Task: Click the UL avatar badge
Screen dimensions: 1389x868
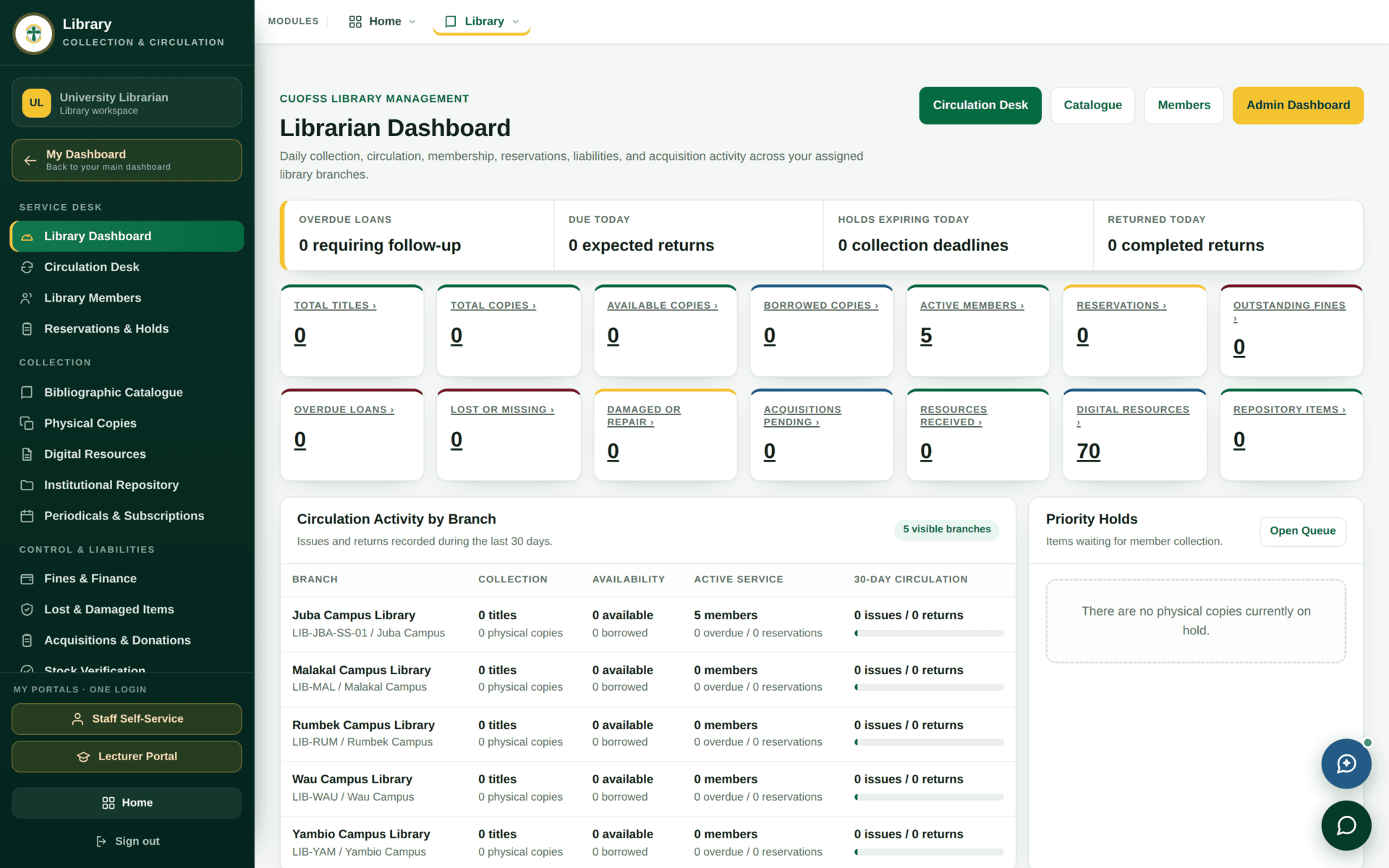Action: pyautogui.click(x=36, y=103)
